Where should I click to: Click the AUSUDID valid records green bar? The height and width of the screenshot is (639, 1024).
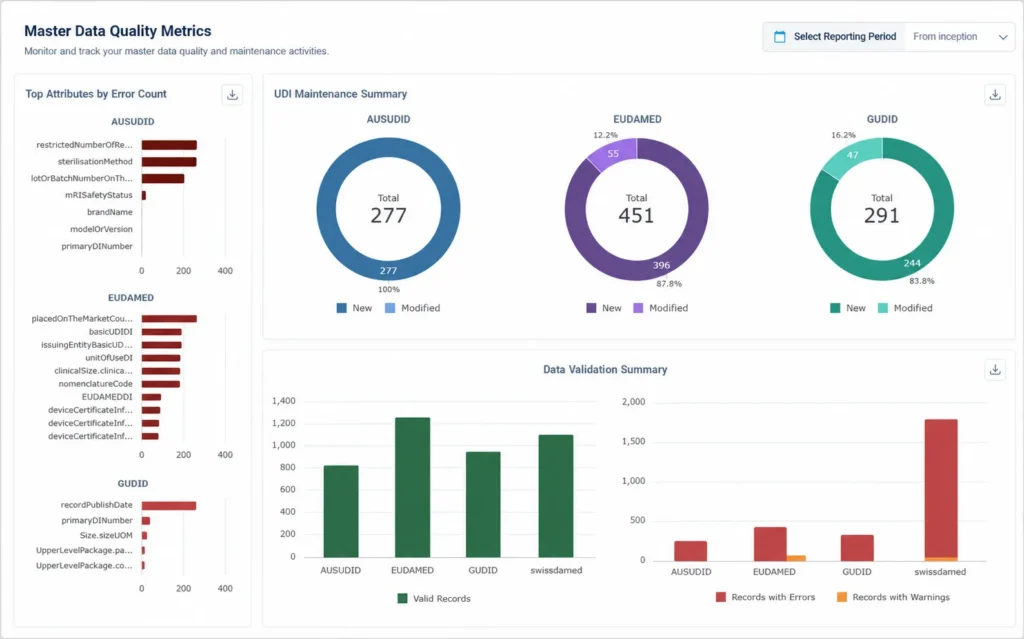click(x=341, y=511)
